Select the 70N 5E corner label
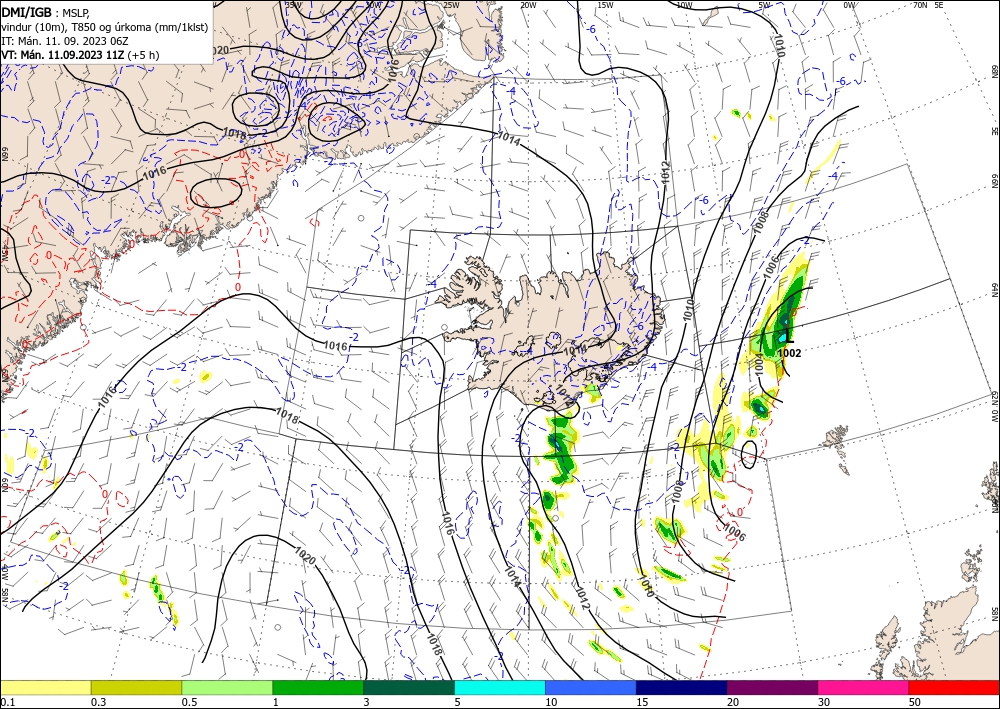The height and width of the screenshot is (709, 1000). tap(929, 5)
